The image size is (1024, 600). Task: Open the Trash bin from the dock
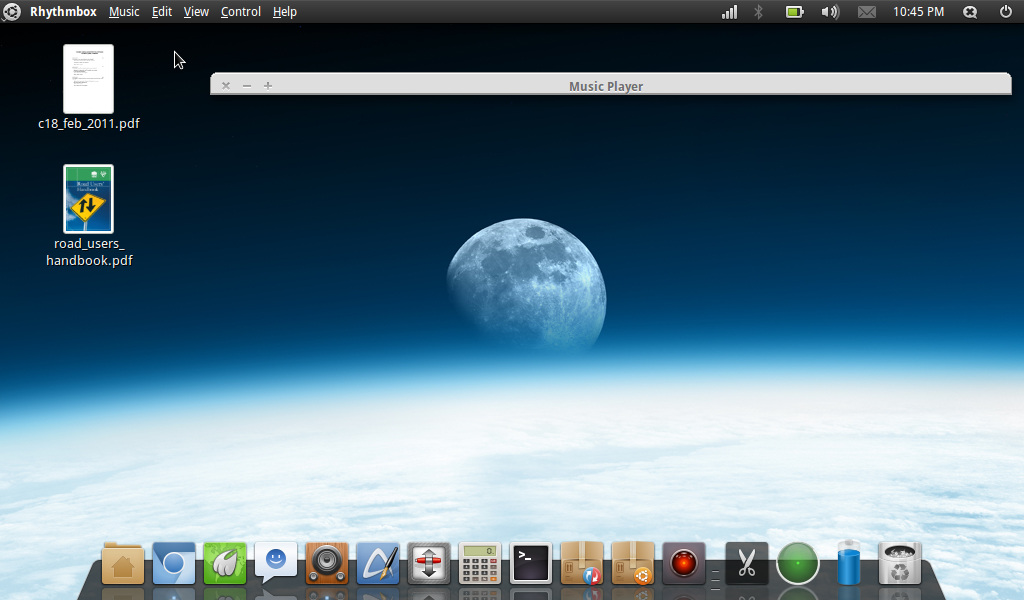[899, 563]
